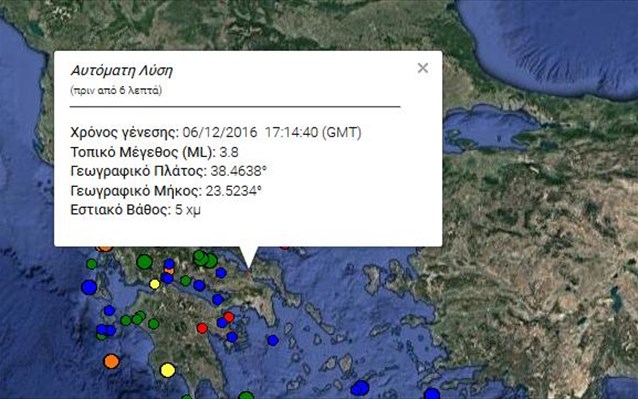This screenshot has height=399, width=638.
Task: Click the isolated blue marker in the Aegean Sea
Action: pyautogui.click(x=273, y=340)
